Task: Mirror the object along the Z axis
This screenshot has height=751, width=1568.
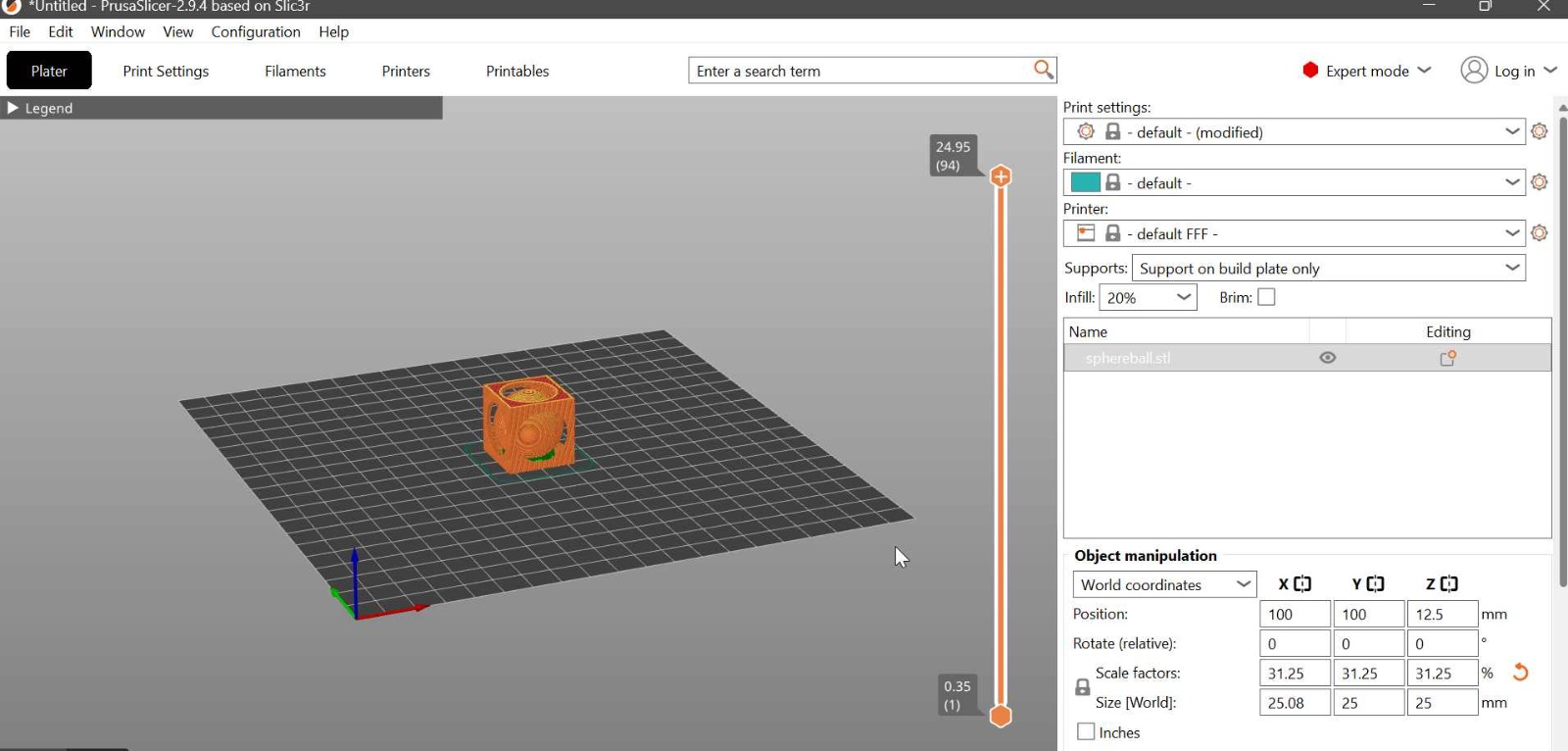Action: tap(1449, 584)
